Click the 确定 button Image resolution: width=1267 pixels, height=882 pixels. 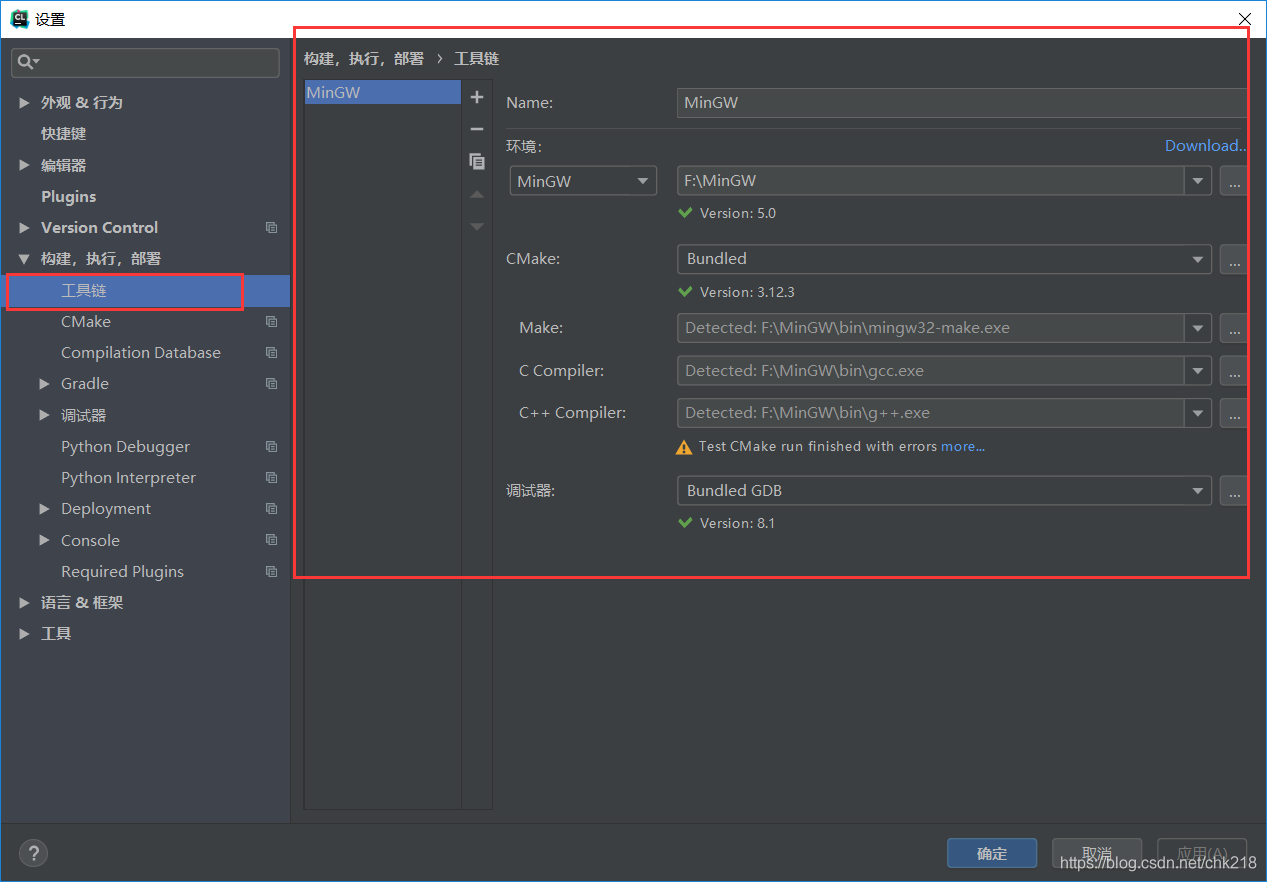click(x=991, y=853)
